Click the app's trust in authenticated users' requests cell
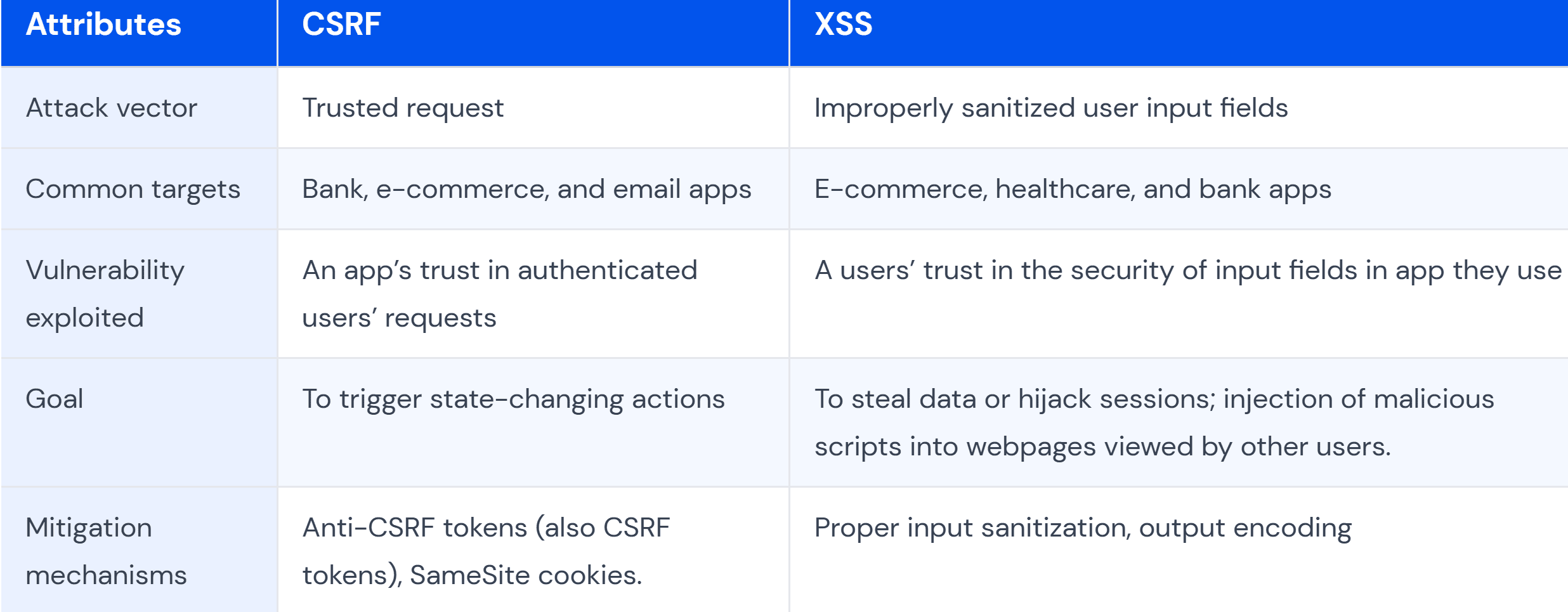Viewport: 1568px width, 612px height. pos(499,294)
